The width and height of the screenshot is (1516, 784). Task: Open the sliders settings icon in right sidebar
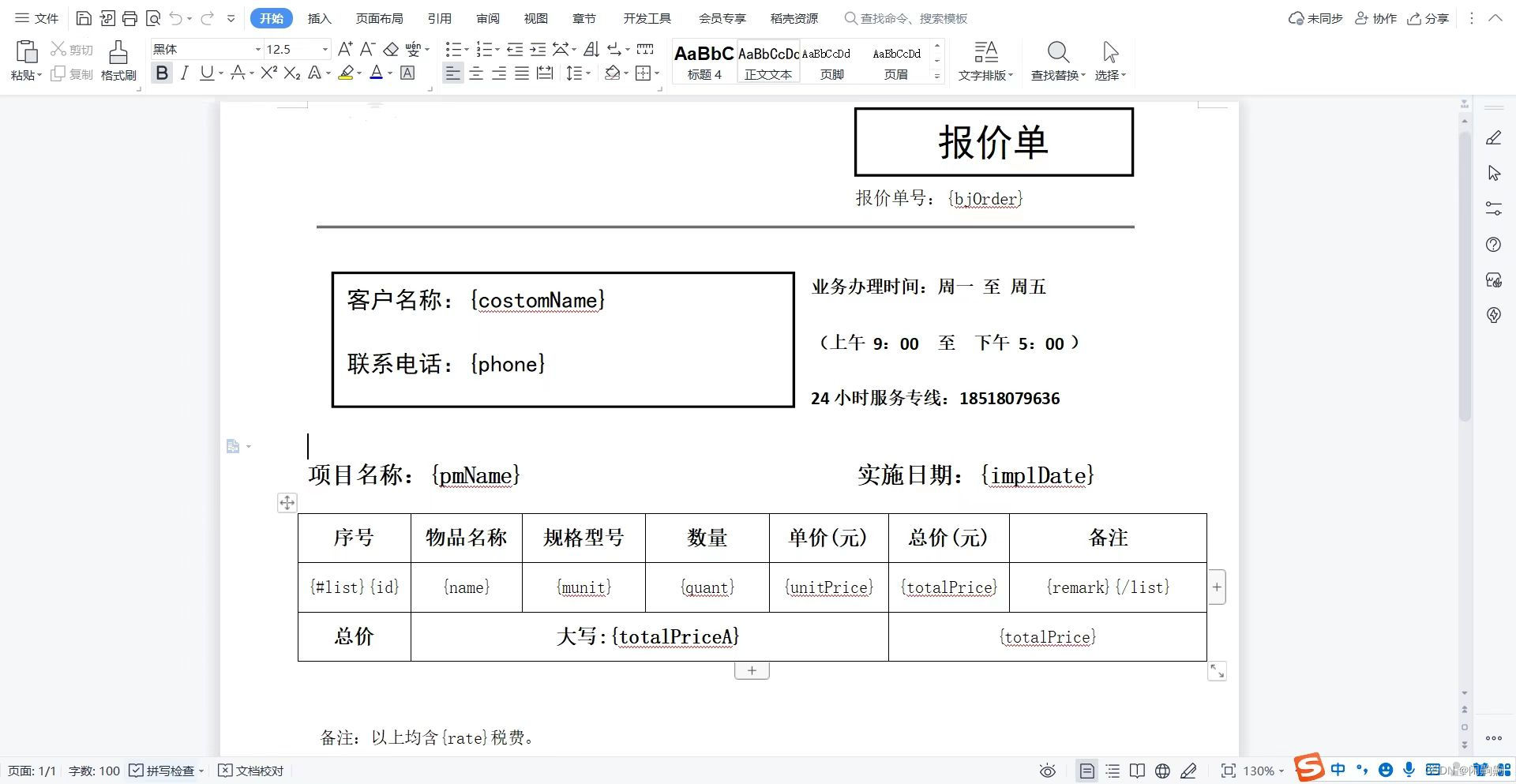1493,208
